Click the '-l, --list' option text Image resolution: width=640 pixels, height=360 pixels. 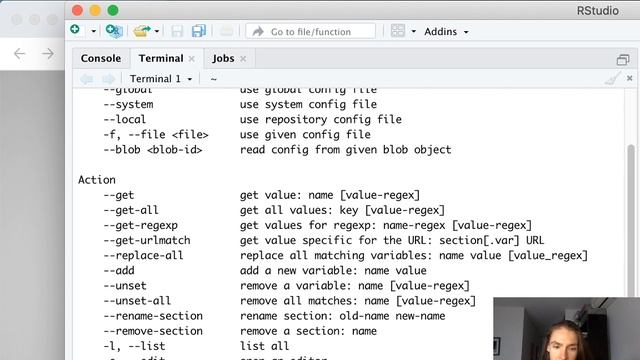[x=134, y=346]
